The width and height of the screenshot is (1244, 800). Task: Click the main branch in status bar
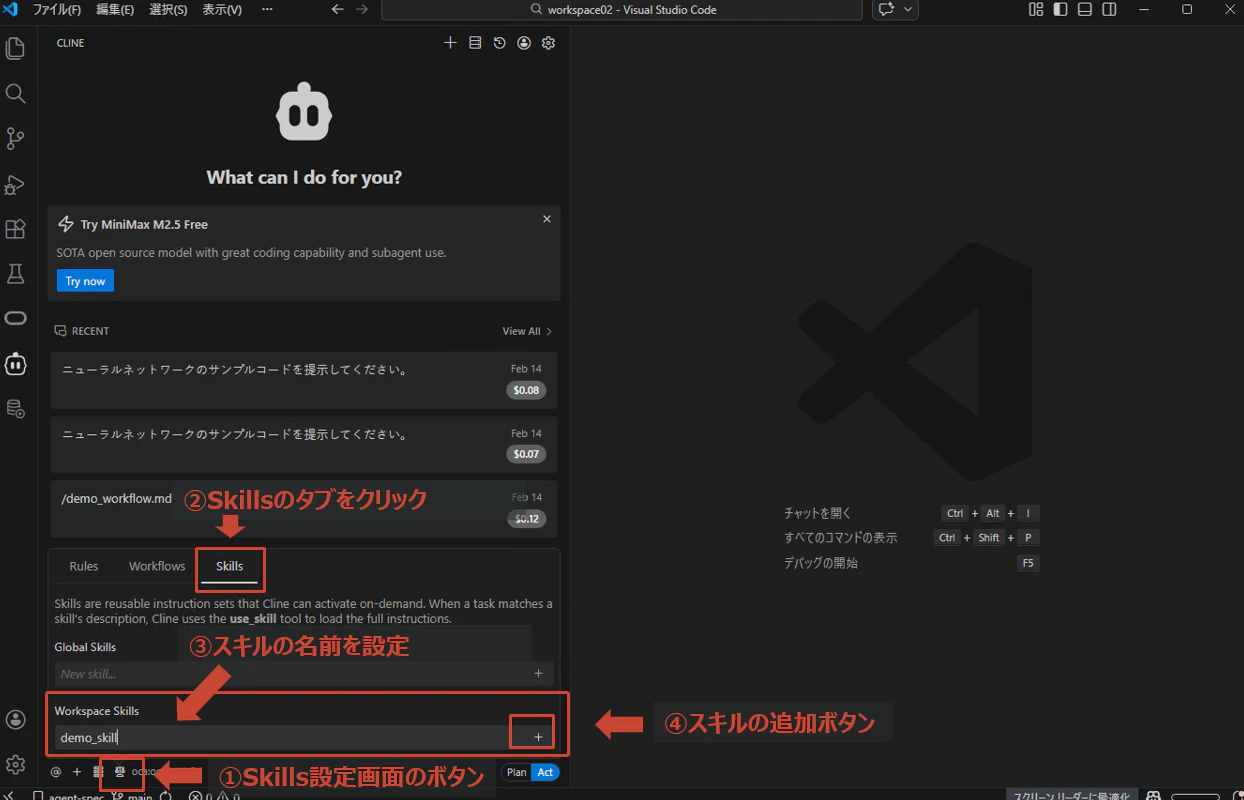(x=131, y=796)
